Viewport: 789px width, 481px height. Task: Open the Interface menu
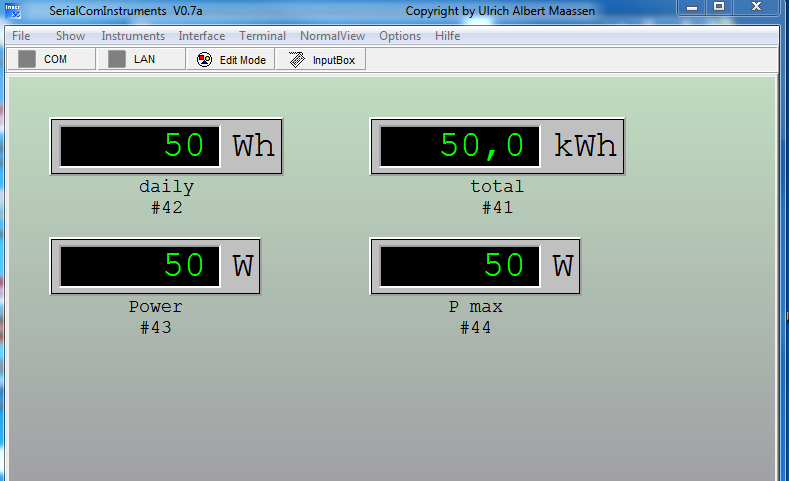202,36
